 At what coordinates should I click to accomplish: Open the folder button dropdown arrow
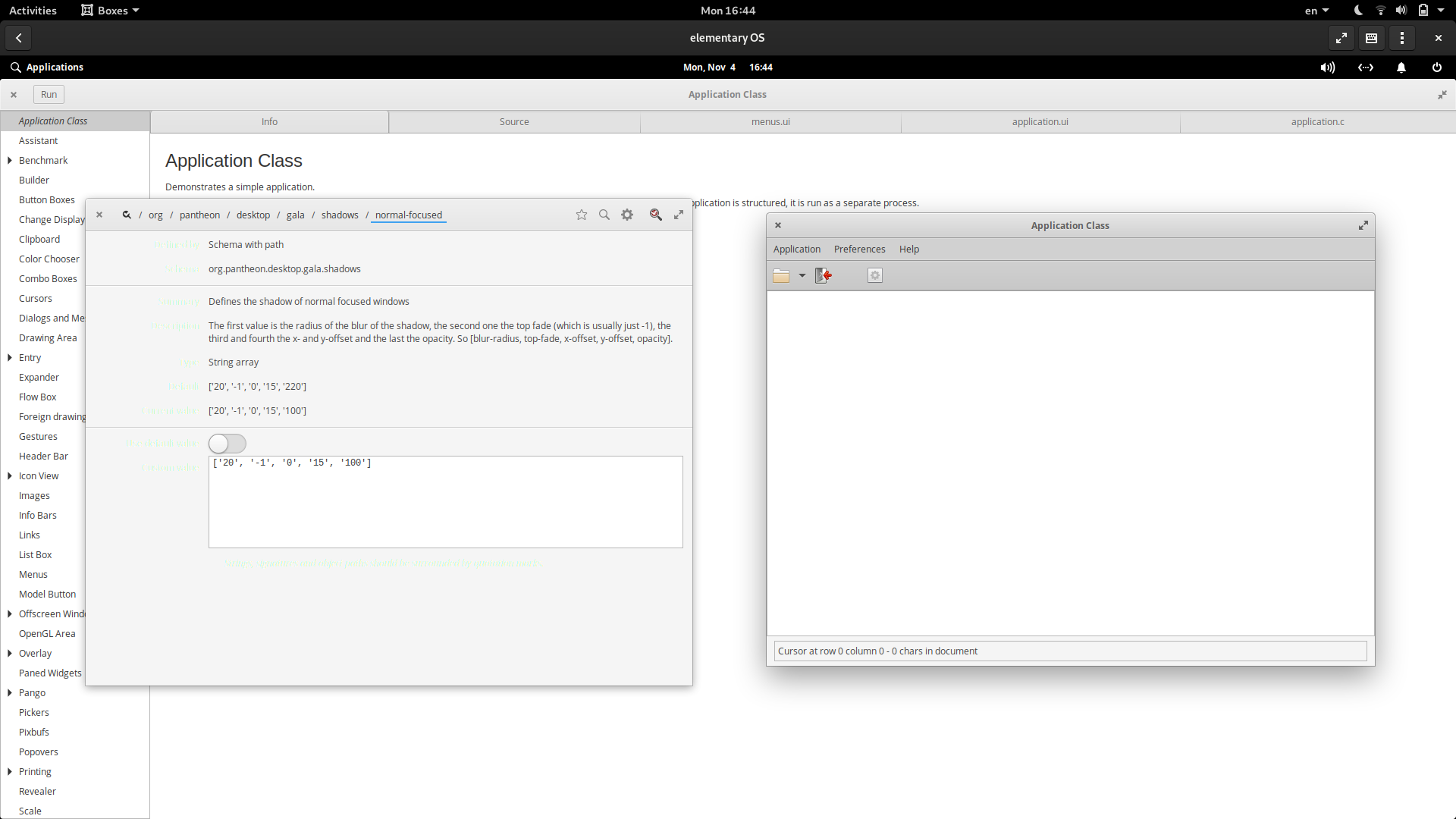click(802, 275)
